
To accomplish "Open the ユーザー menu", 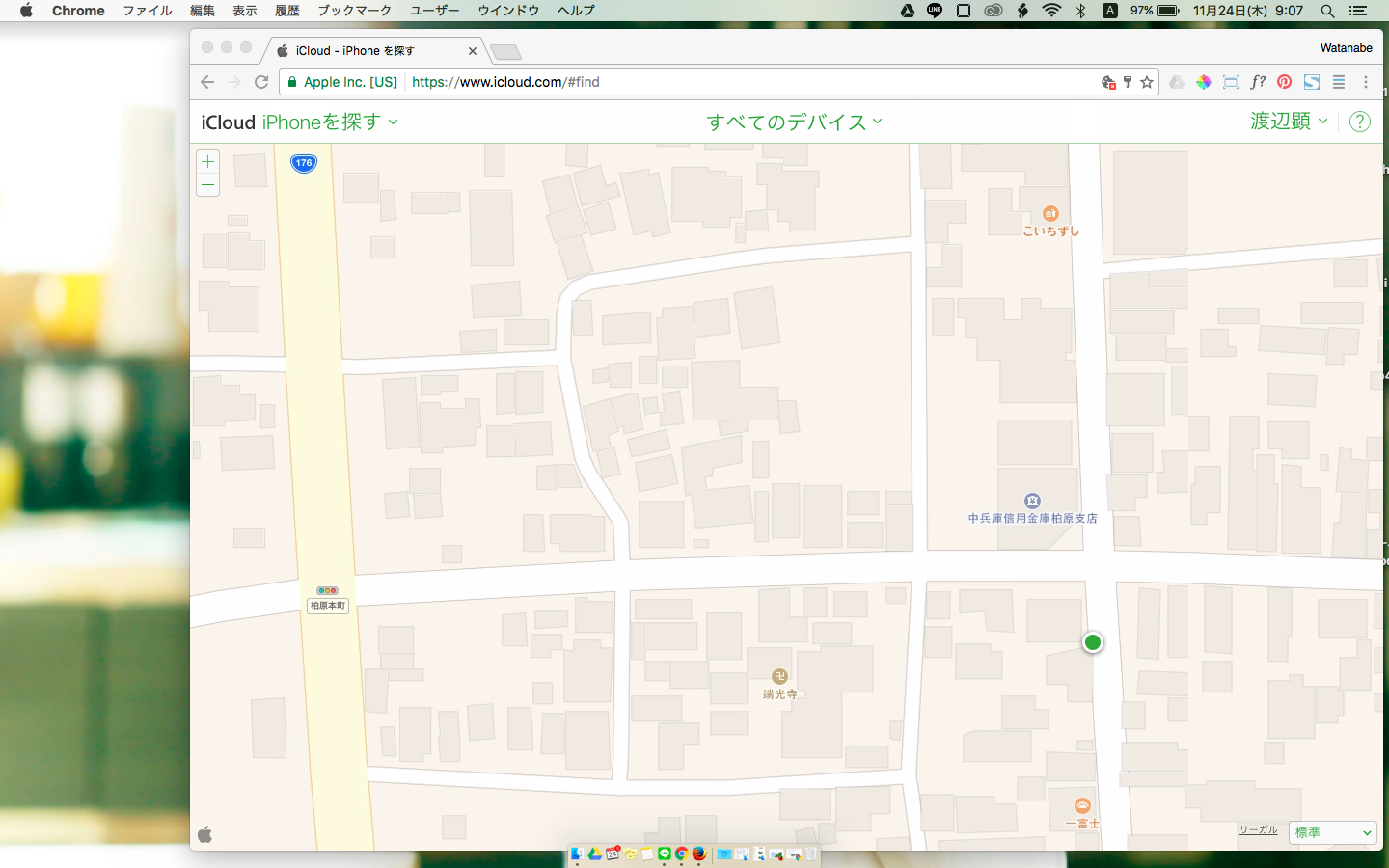I will coord(434,11).
